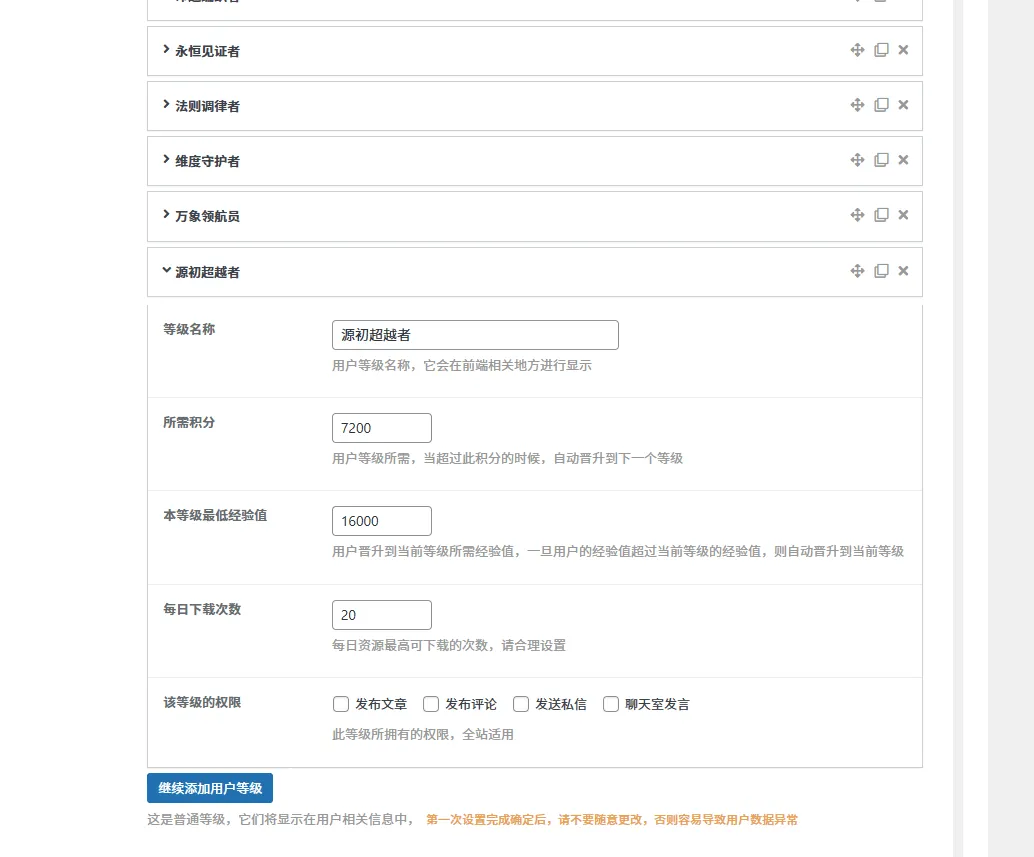Click the 继续添加用户等级 button
This screenshot has height=857, width=1034.
point(210,788)
